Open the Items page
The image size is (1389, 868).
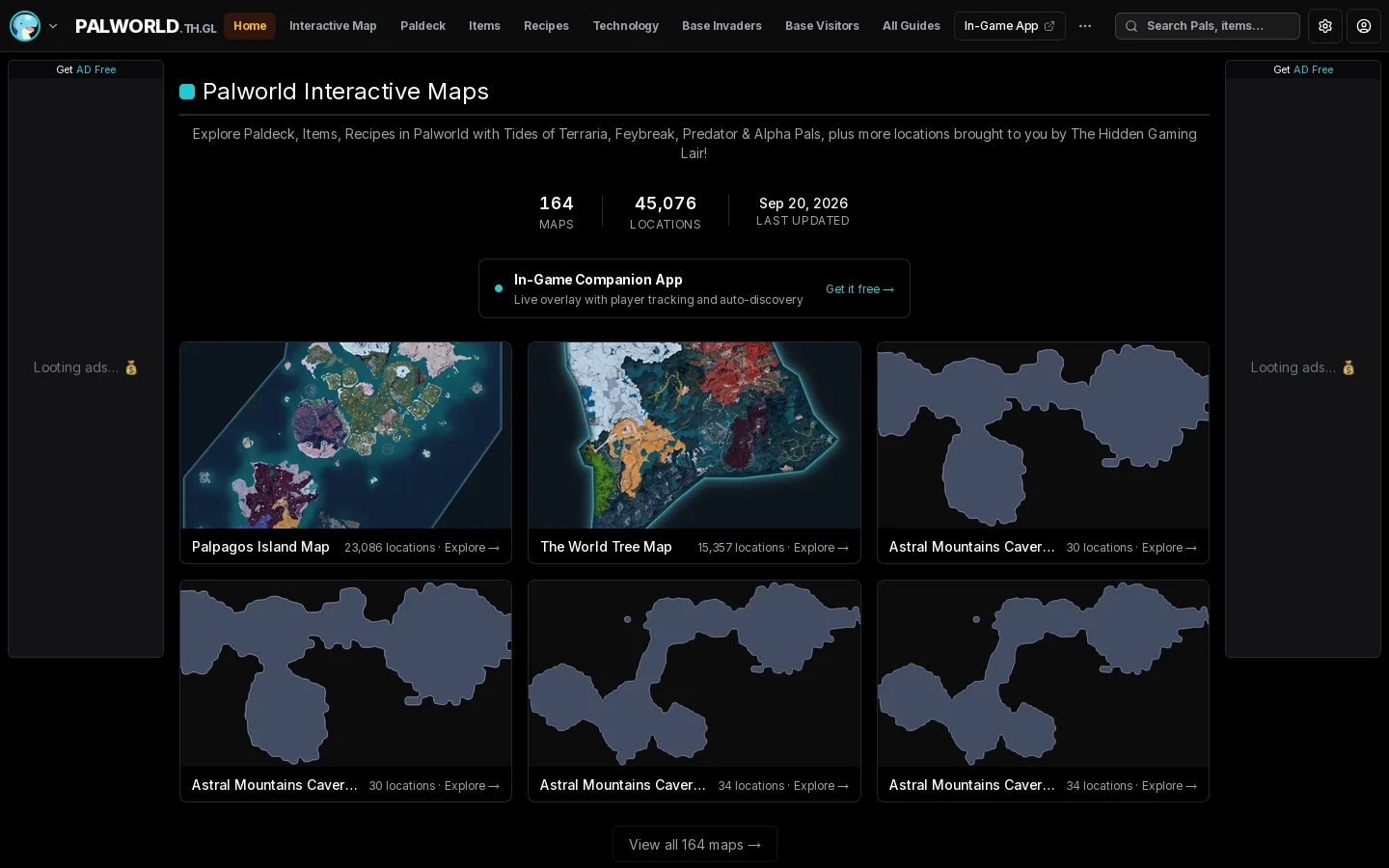click(x=484, y=26)
